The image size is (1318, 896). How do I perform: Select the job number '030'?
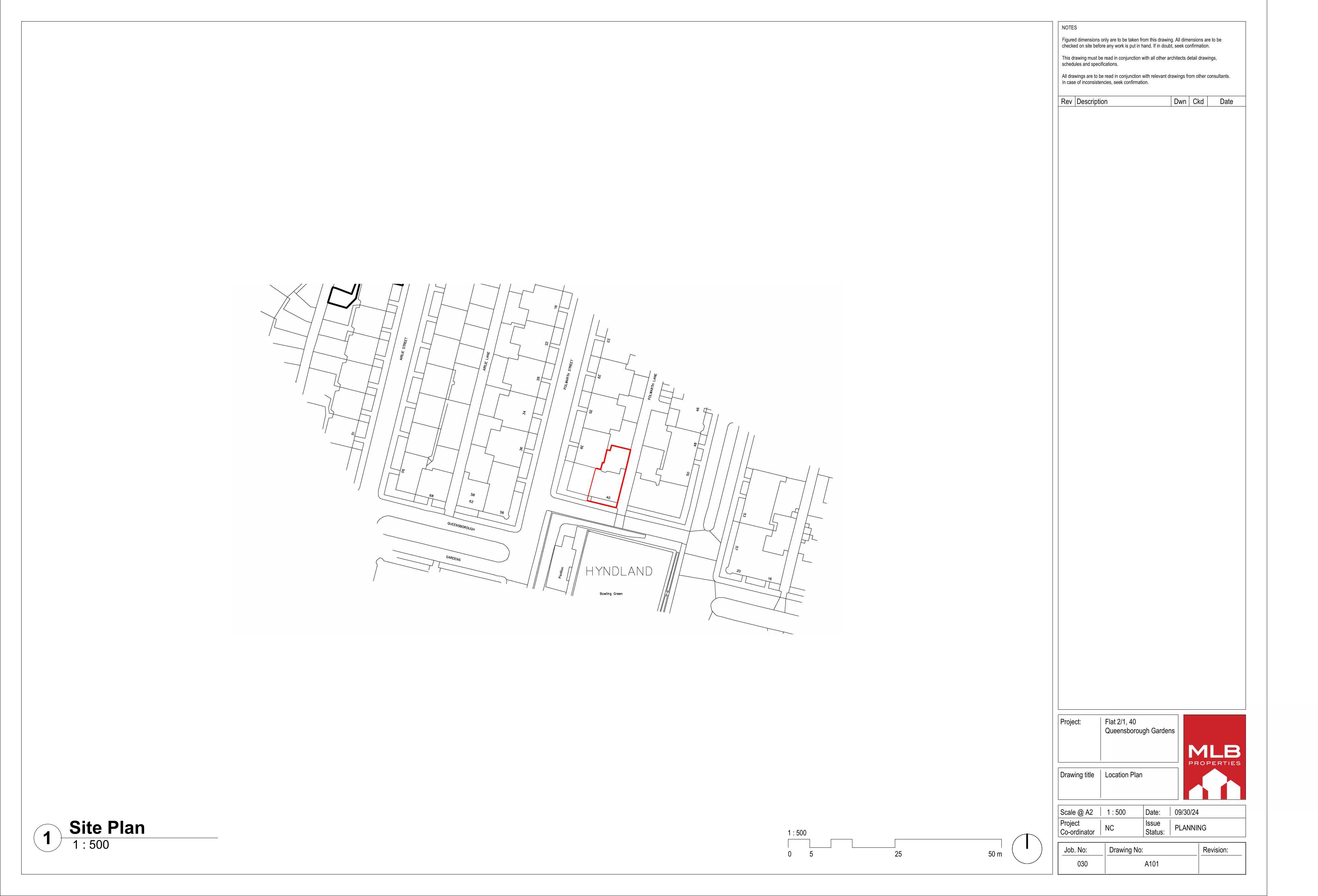(x=1083, y=864)
